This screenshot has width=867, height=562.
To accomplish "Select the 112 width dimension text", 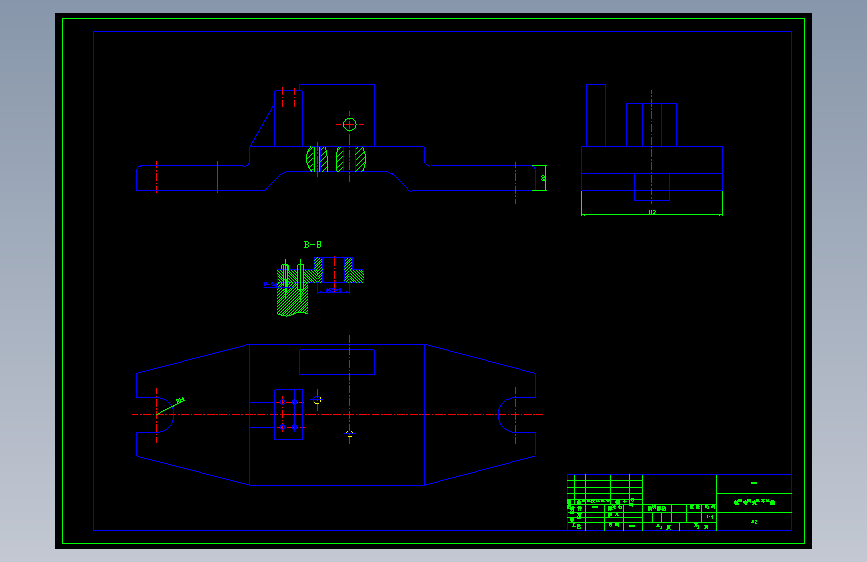I will [652, 212].
